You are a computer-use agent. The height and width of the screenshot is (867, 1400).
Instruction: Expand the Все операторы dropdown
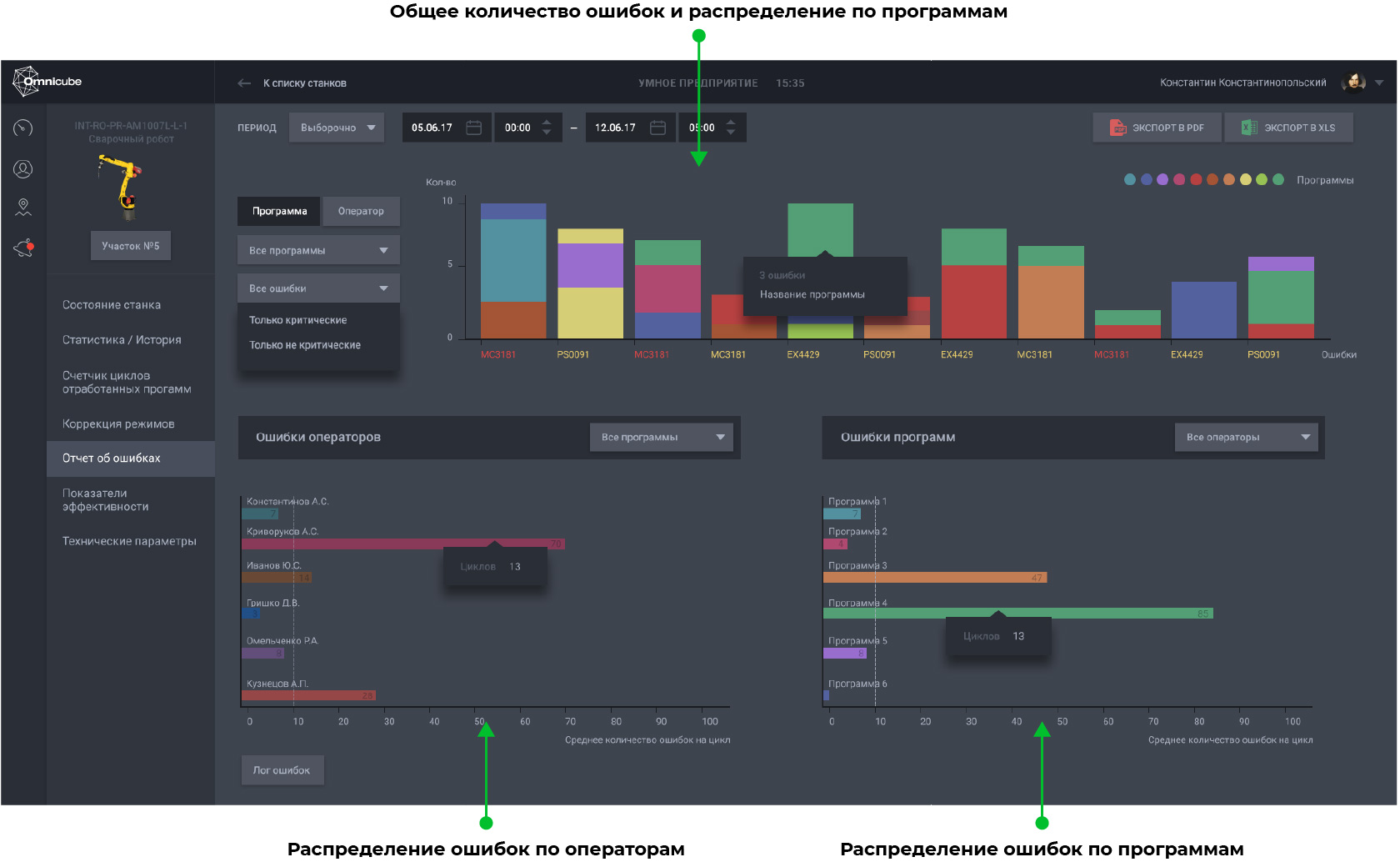click(x=1246, y=437)
